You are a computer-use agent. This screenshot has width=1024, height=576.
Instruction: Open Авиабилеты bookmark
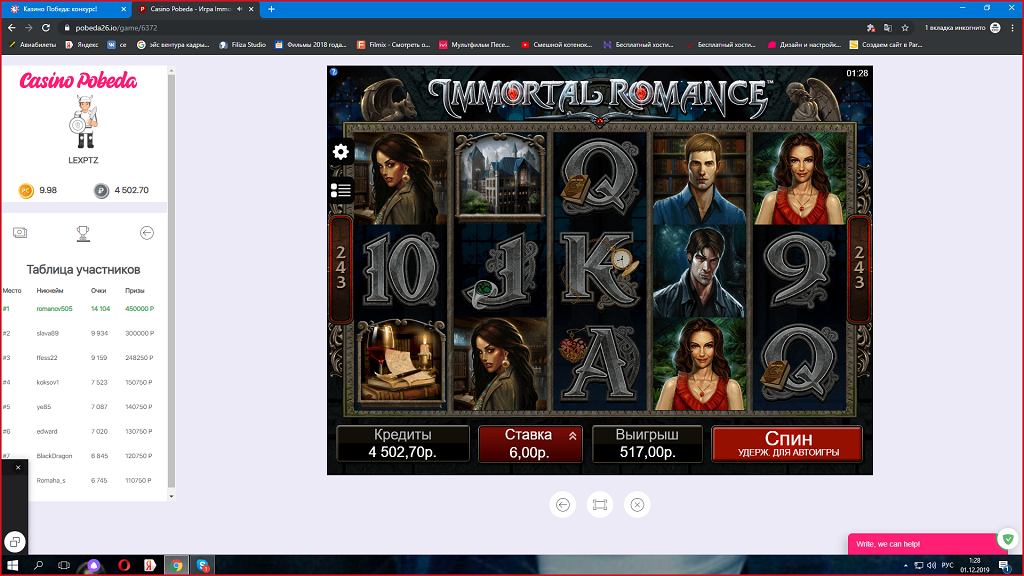pyautogui.click(x=32, y=44)
